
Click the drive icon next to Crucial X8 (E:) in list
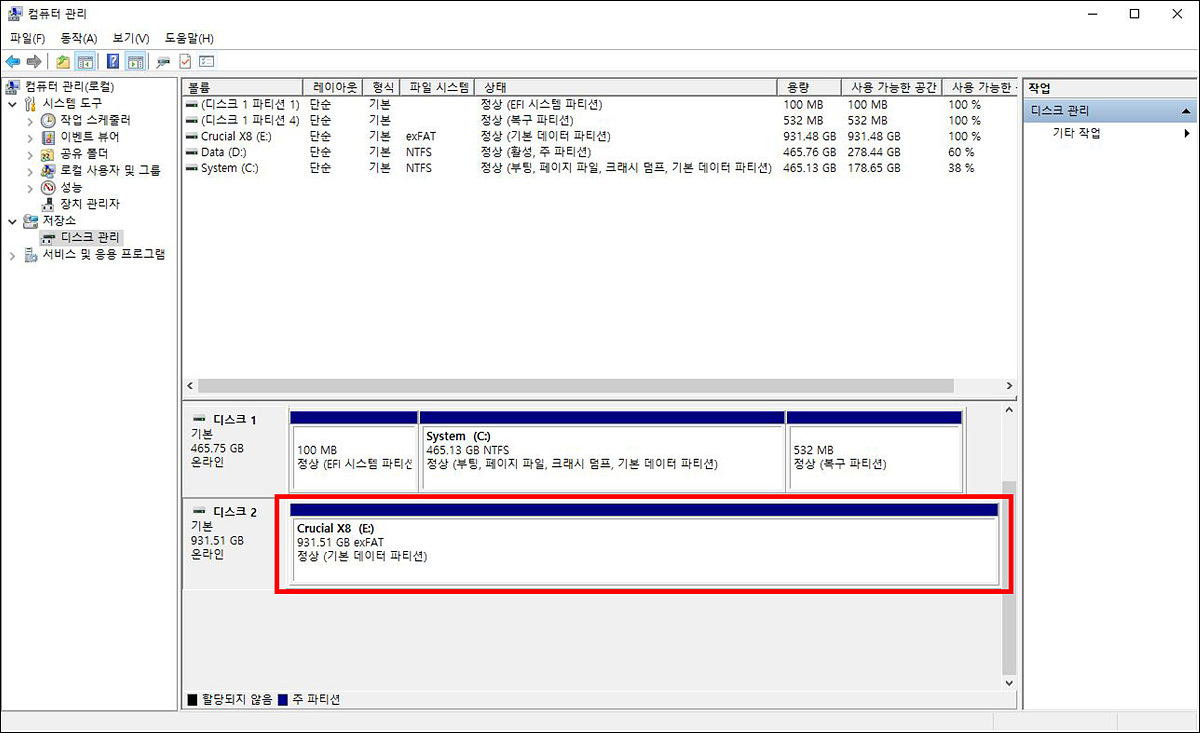click(192, 136)
